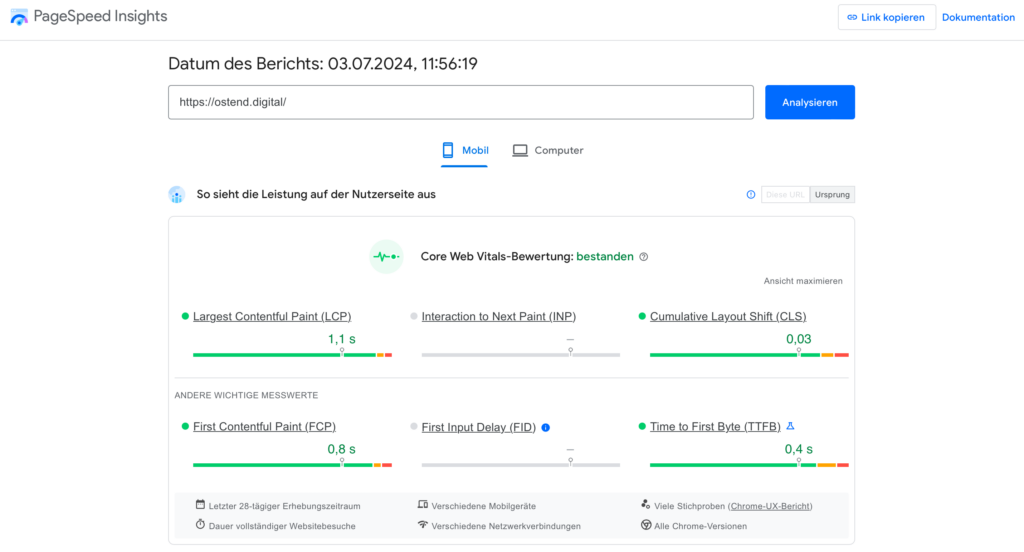Select the Diese URL toggle option
Screen dimensions: 1024x552
coord(785,195)
